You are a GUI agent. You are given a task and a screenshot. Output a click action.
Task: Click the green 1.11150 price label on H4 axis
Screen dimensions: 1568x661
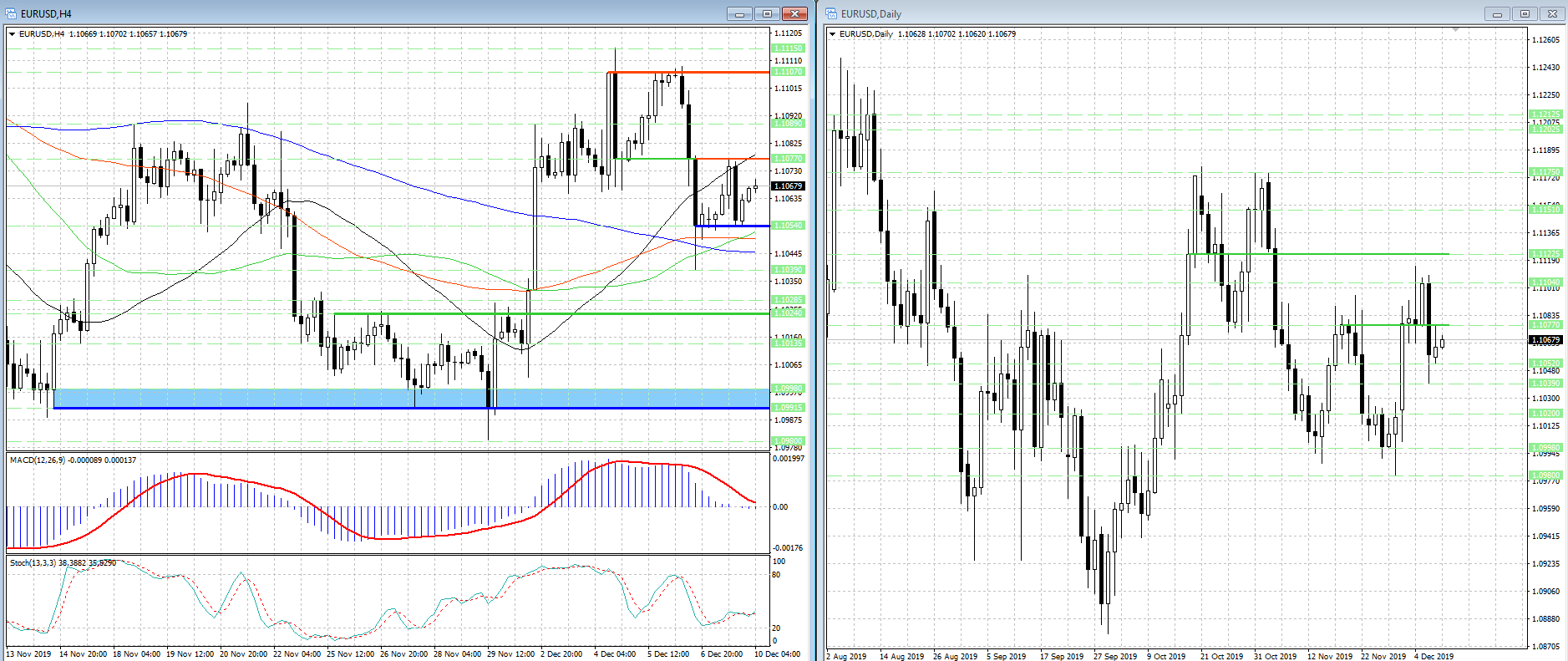click(788, 48)
